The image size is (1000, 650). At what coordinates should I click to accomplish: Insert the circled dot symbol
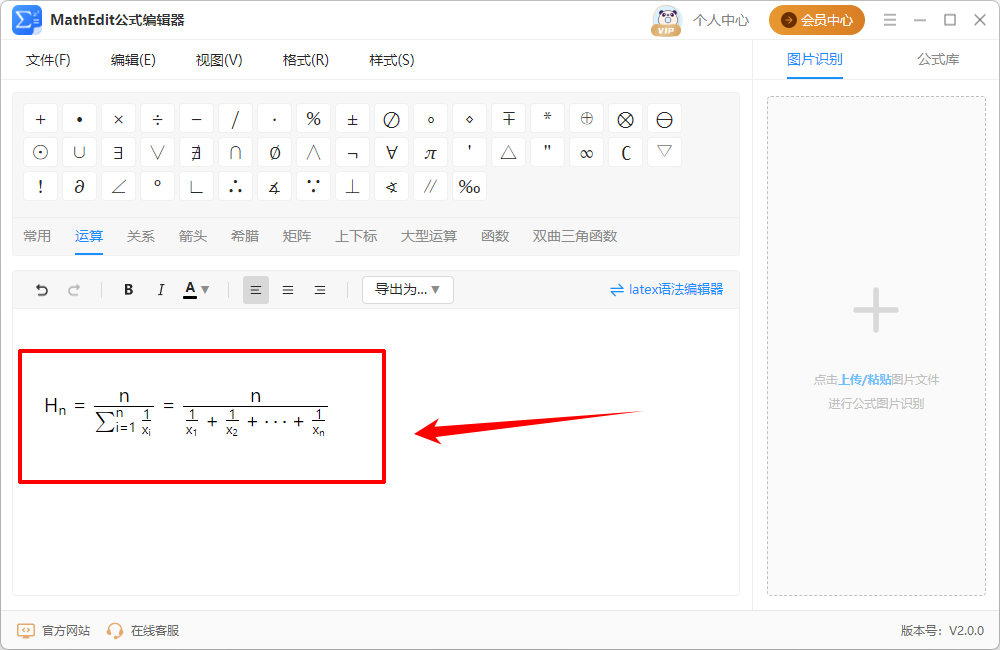(x=40, y=153)
